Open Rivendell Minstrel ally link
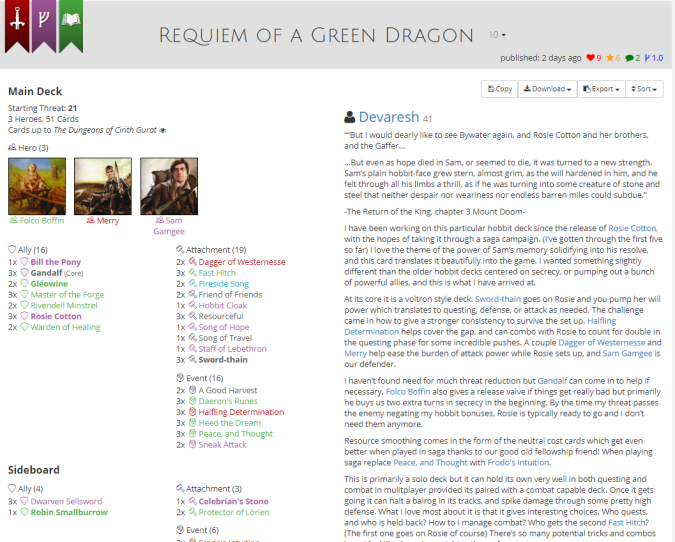This screenshot has height=542, width=675. pos(64,305)
